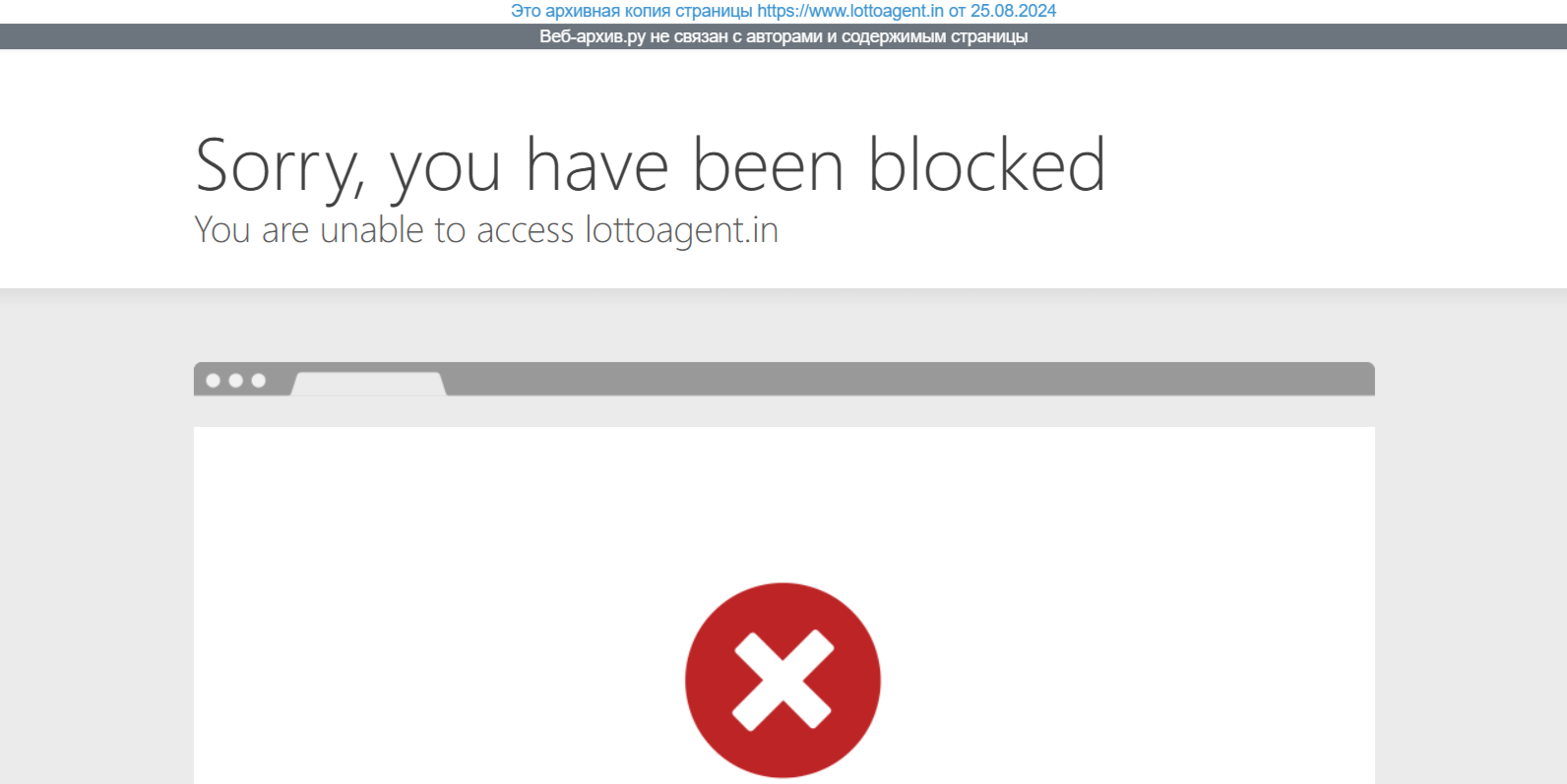
Task: Open the archived page link at the top
Action: point(783,11)
